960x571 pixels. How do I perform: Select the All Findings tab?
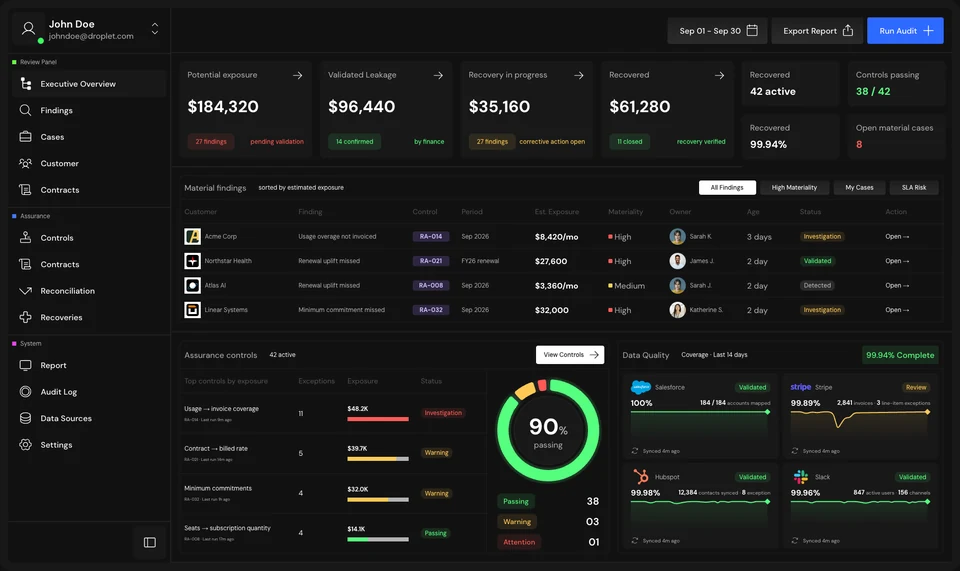click(727, 187)
